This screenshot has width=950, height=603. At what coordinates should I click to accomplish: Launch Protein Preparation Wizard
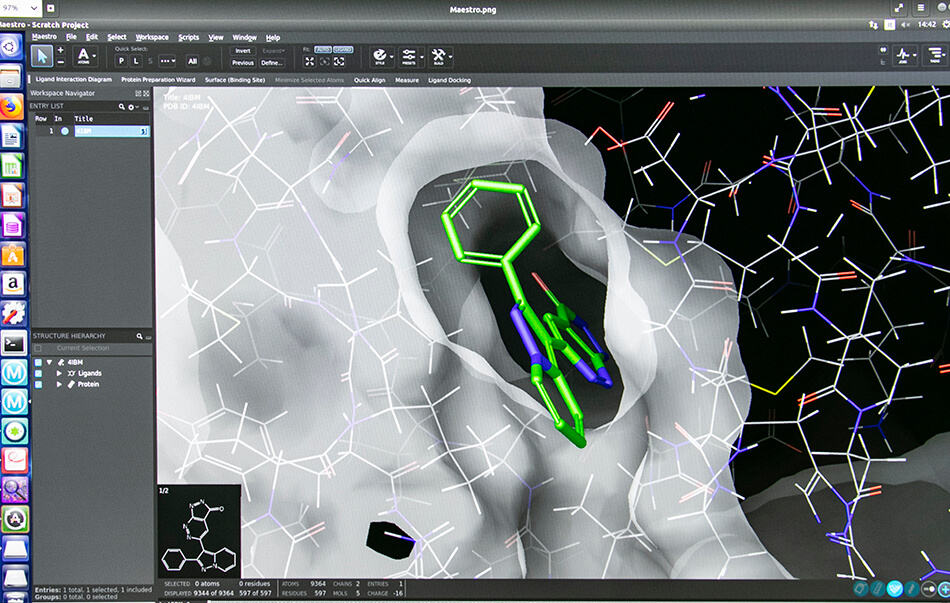click(158, 79)
